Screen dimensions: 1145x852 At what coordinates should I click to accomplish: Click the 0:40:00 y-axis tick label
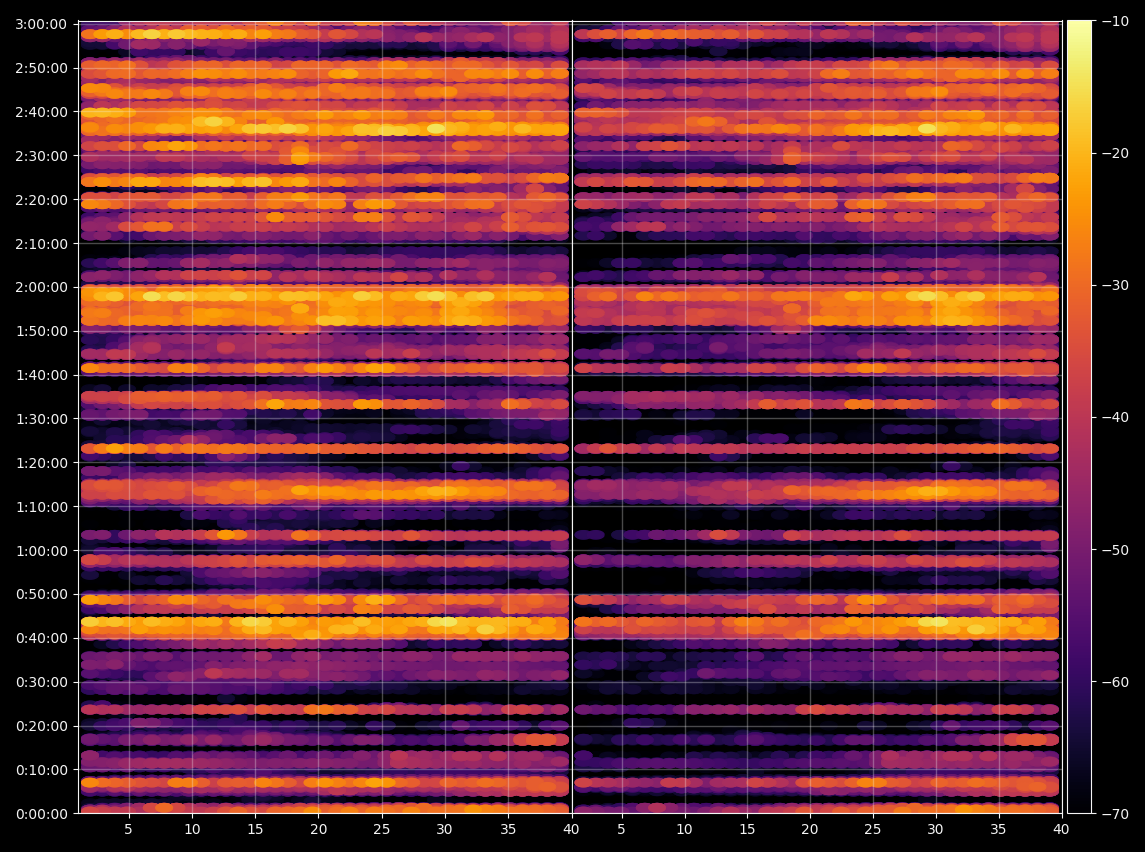41,638
